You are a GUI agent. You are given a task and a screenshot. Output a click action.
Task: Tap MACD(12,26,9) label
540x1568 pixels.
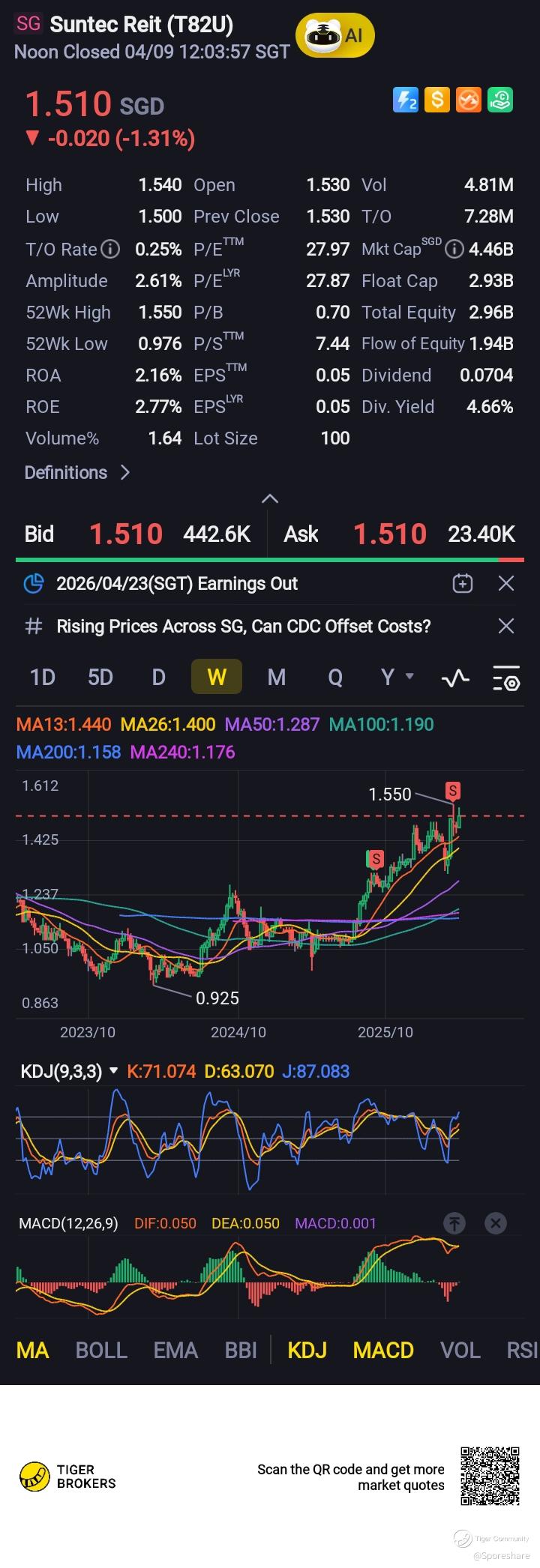(68, 1223)
